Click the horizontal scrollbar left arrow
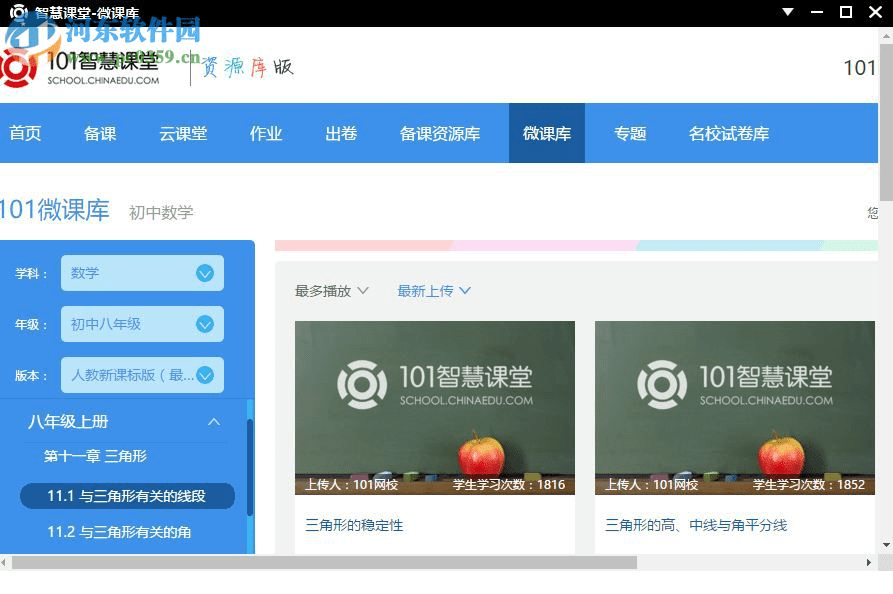 3,563
